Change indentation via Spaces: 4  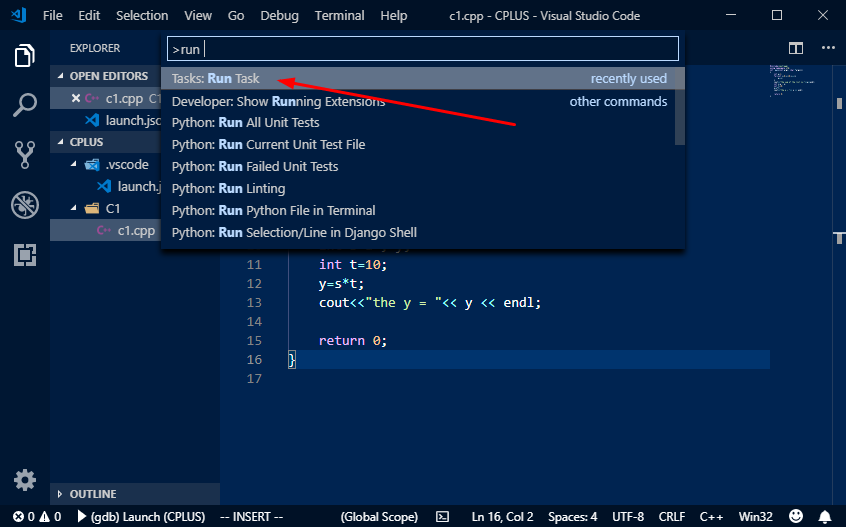pos(572,517)
